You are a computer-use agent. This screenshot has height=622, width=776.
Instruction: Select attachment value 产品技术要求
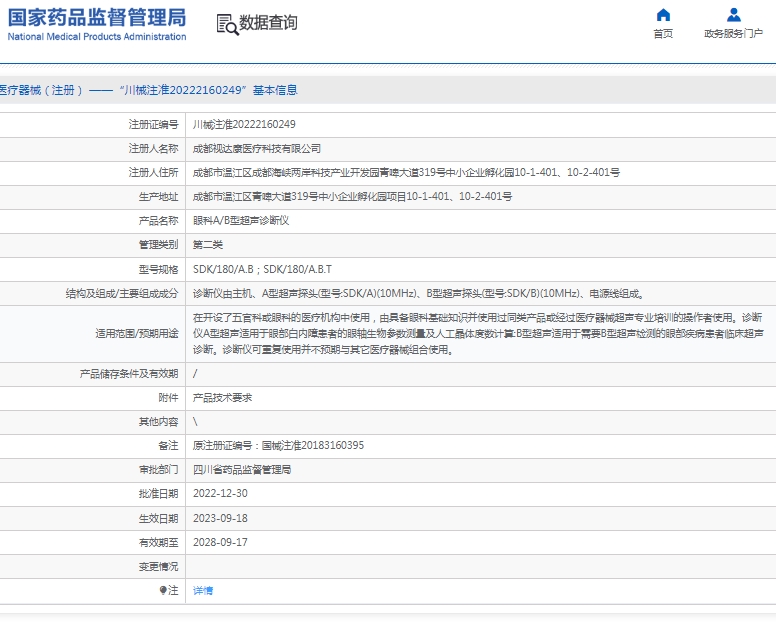click(222, 397)
